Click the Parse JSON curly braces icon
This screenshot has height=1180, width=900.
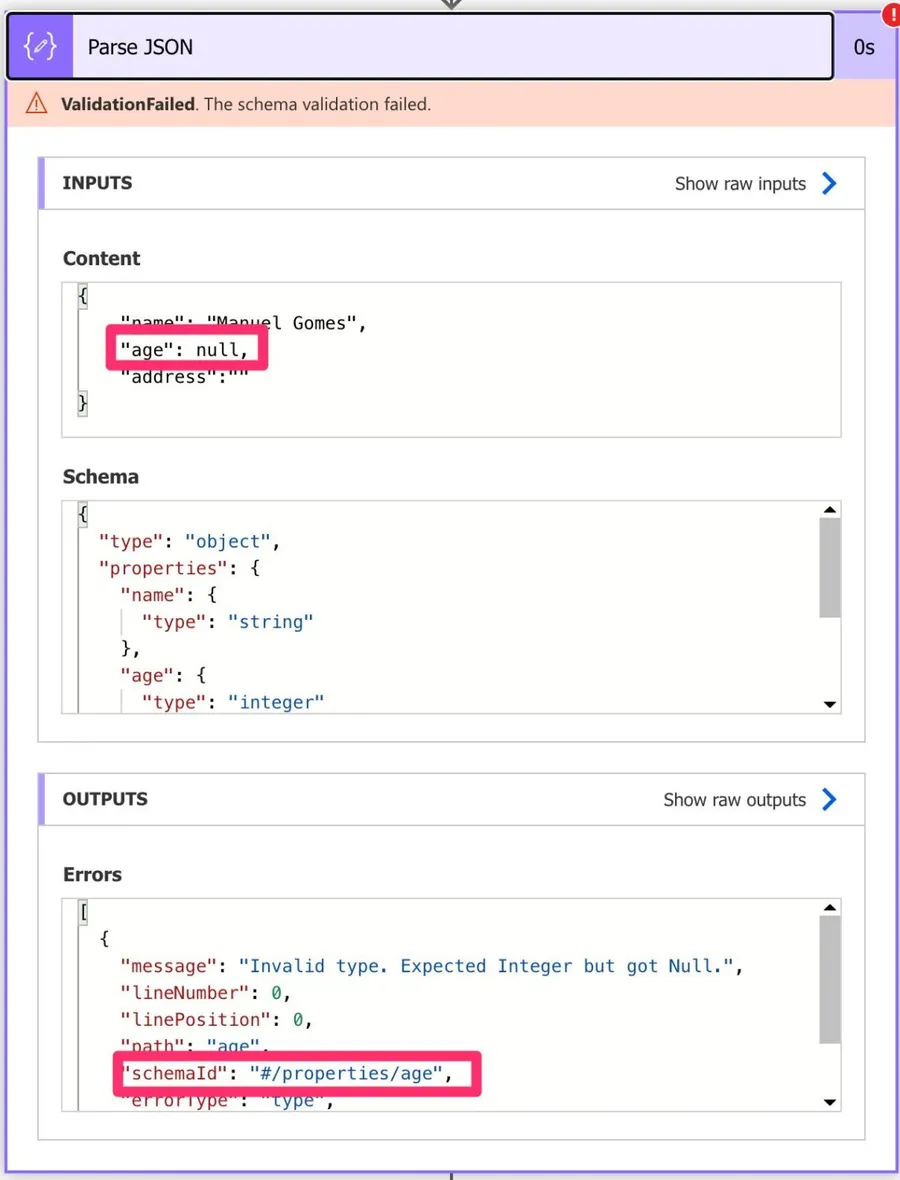pyautogui.click(x=40, y=47)
